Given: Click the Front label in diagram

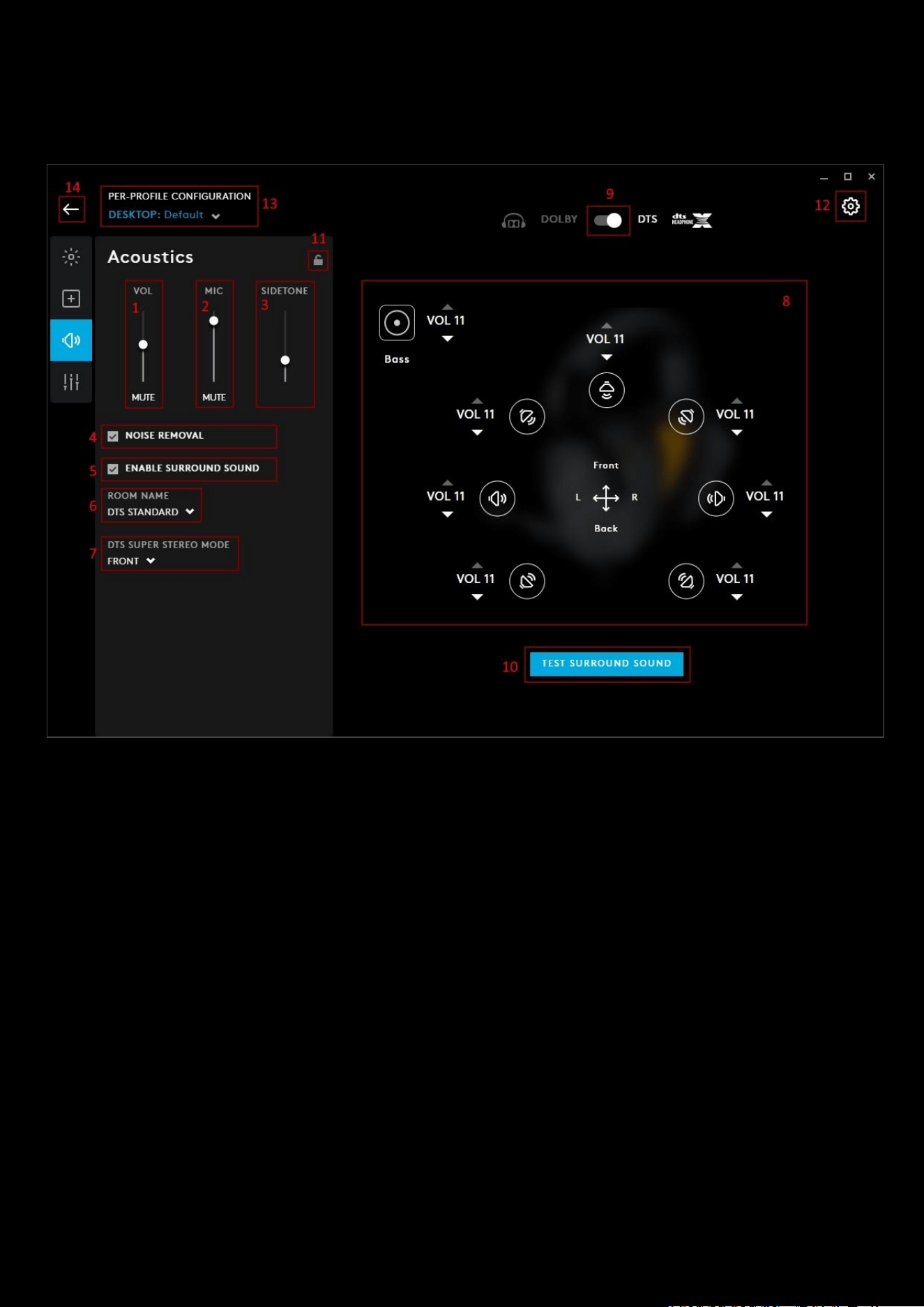Looking at the screenshot, I should (606, 465).
